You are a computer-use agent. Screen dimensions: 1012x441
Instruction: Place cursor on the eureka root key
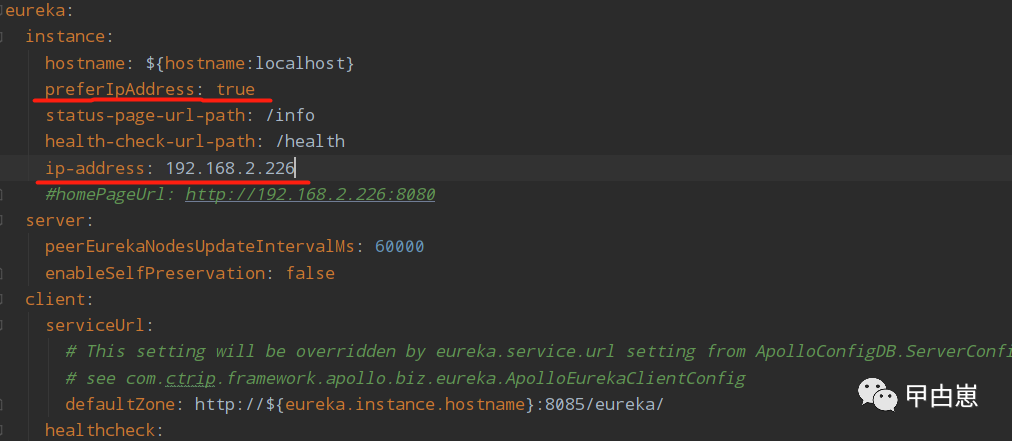click(22, 11)
